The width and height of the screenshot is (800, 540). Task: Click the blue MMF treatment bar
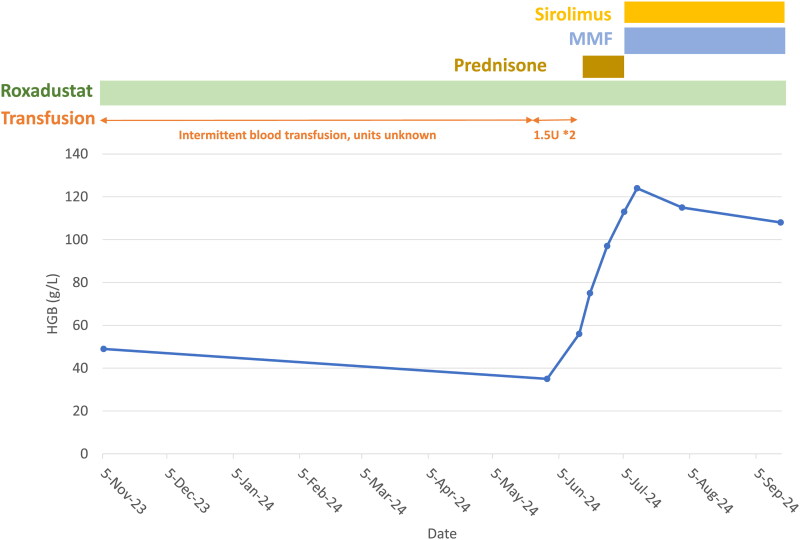[704, 41]
